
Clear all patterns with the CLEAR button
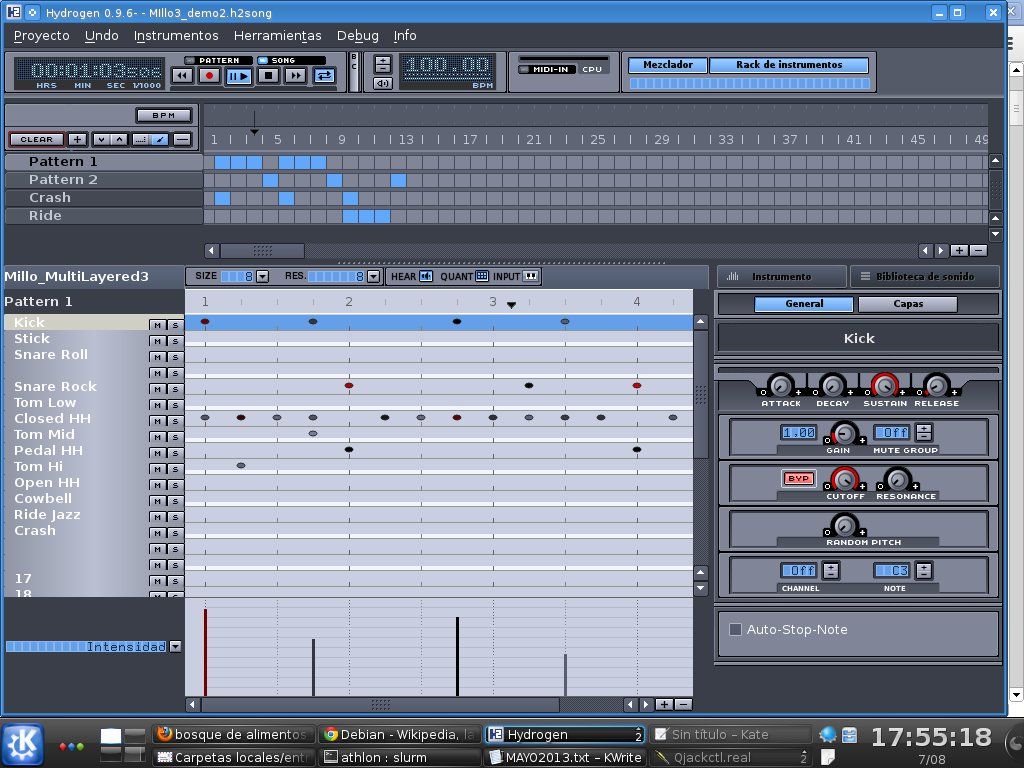pyautogui.click(x=37, y=139)
